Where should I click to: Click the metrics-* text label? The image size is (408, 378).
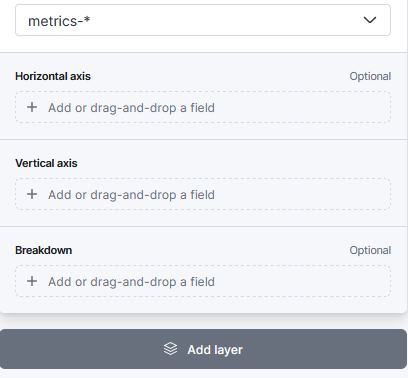(59, 21)
